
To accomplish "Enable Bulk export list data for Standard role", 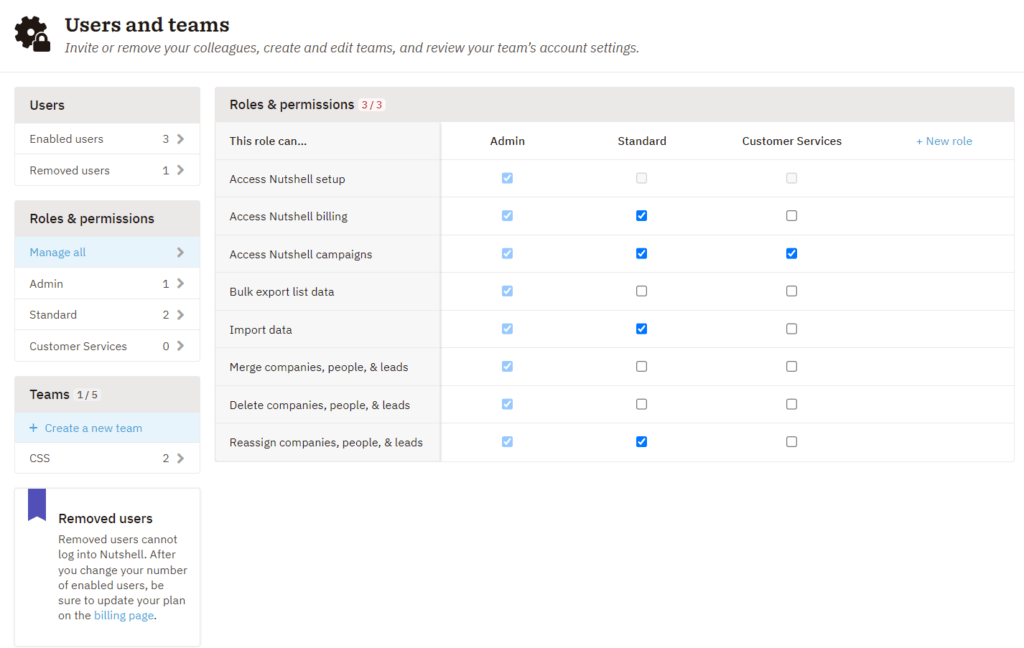I will [641, 291].
